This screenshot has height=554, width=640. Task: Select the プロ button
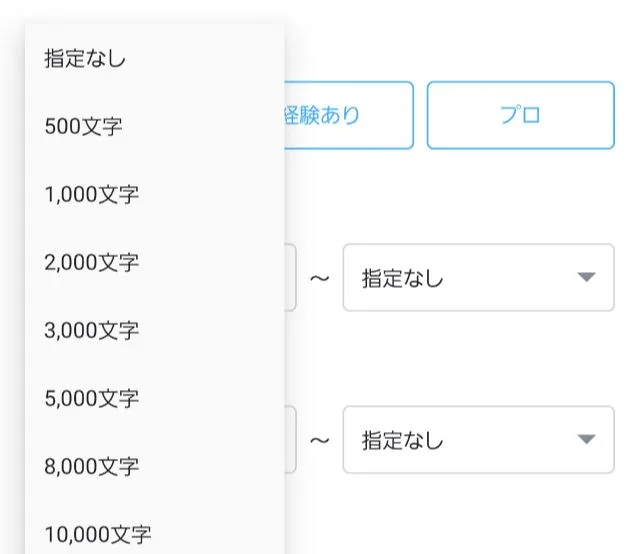click(x=520, y=115)
